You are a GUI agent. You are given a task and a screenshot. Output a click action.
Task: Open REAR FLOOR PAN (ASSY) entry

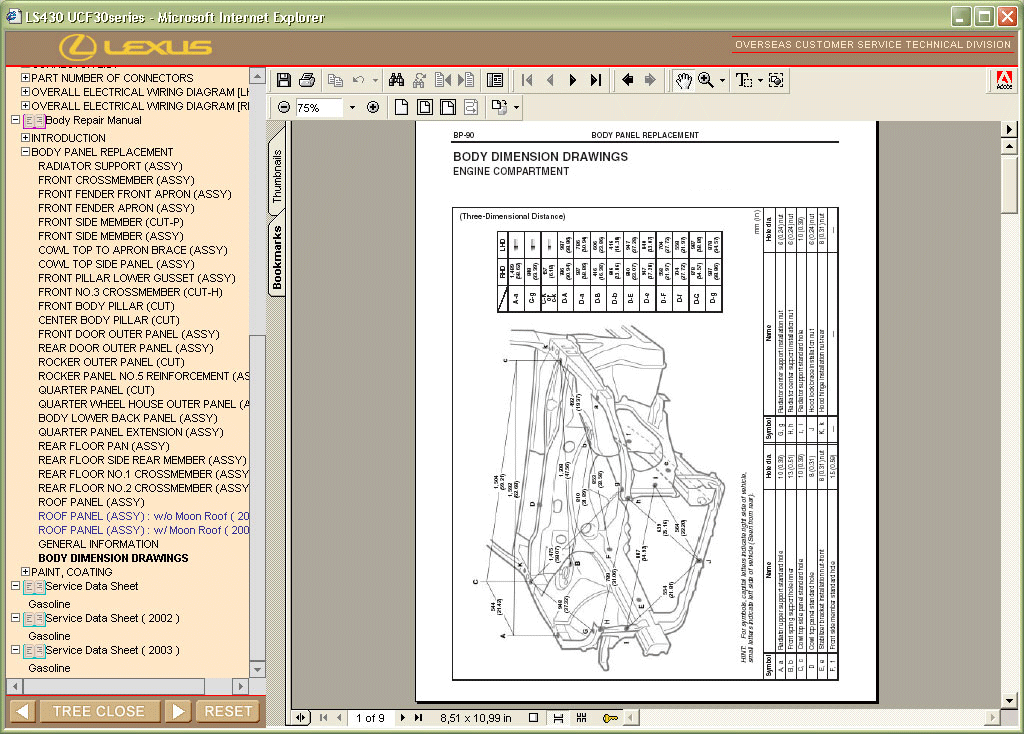point(104,446)
